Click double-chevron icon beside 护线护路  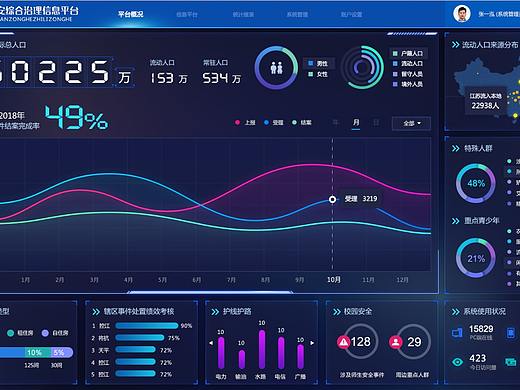(x=215, y=312)
